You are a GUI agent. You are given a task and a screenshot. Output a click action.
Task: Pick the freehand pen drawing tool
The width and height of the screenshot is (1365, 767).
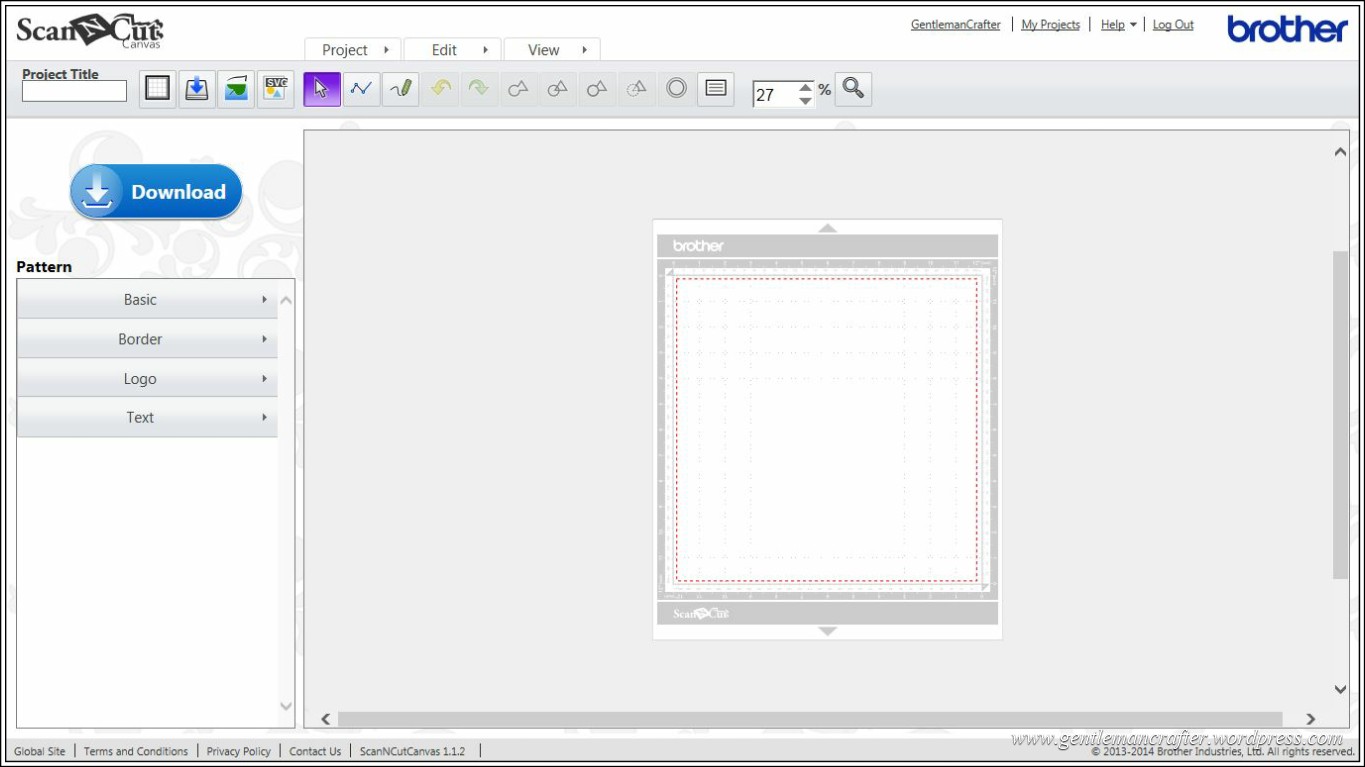400,89
